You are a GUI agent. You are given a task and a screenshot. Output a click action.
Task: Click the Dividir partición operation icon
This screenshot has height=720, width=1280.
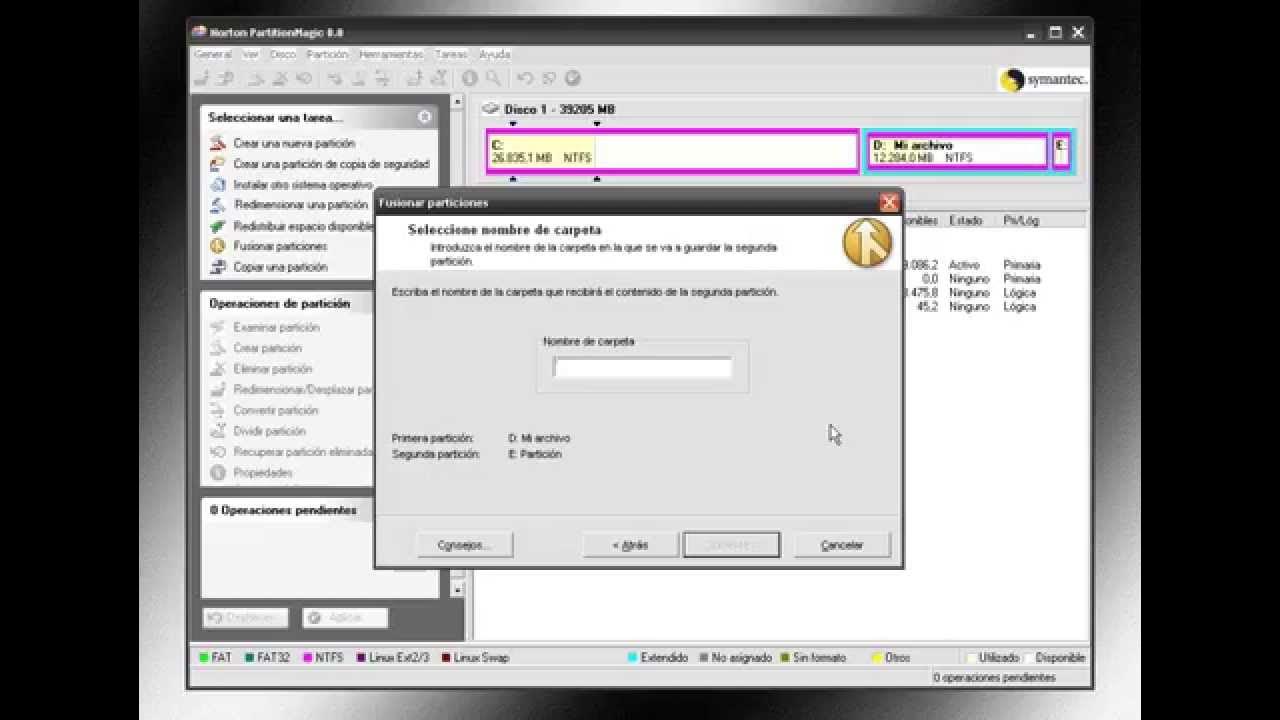[x=218, y=431]
